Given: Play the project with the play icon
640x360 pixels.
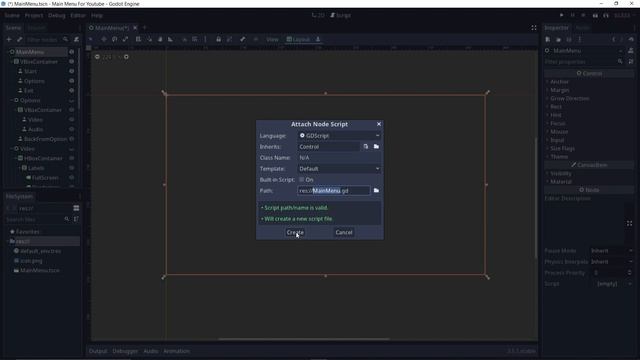Looking at the screenshot, I should tap(562, 16).
